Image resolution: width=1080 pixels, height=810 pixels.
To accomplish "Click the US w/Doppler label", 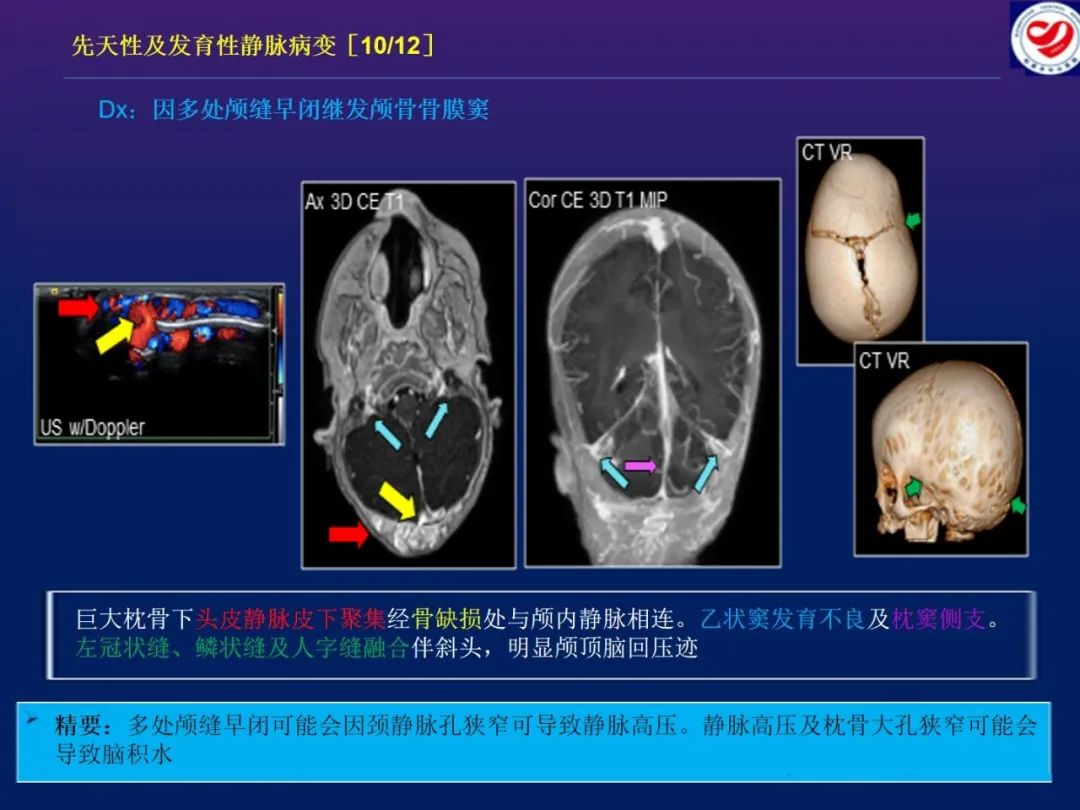I will 92,427.
